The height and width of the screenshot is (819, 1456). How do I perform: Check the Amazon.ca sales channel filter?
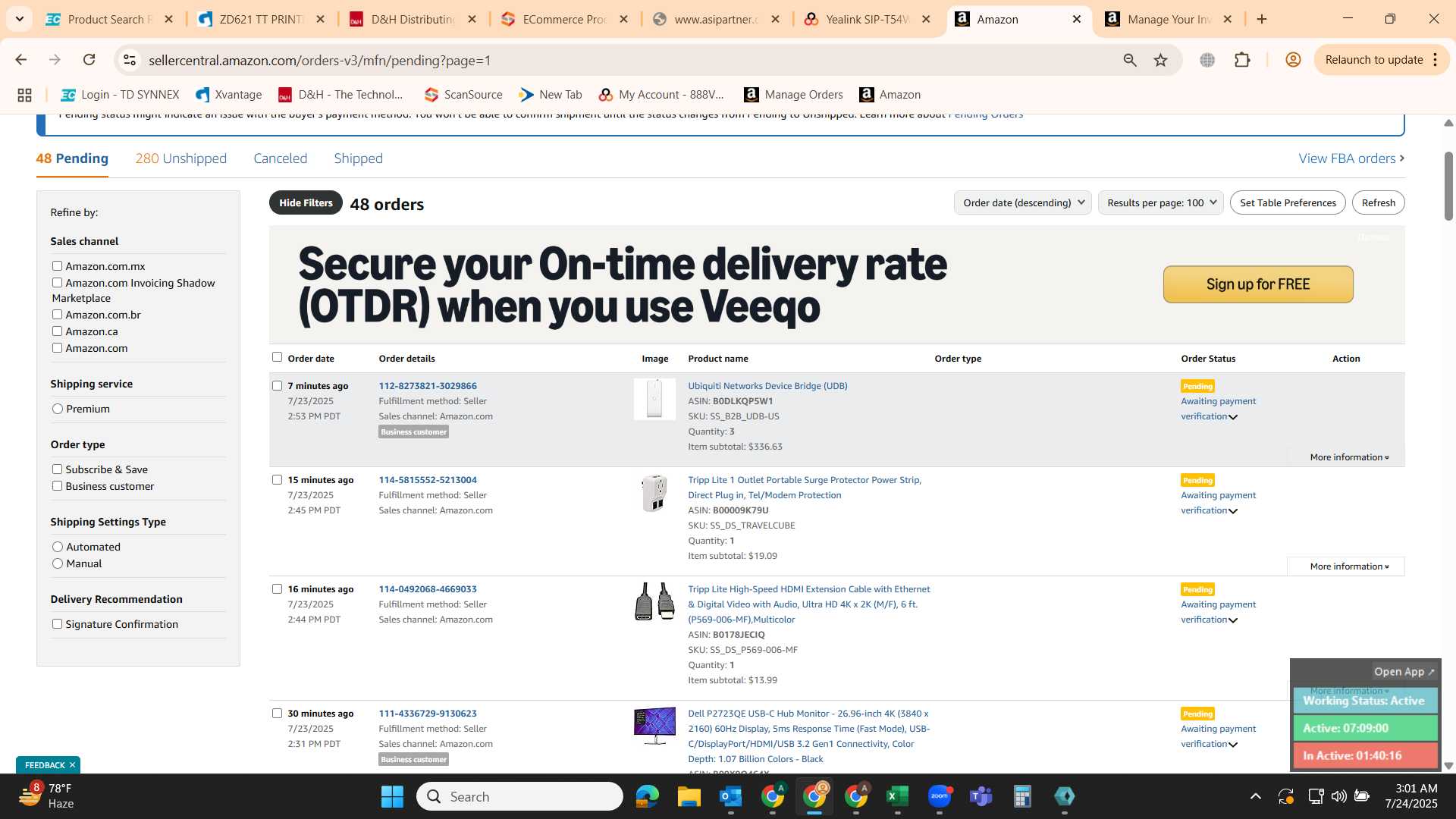tap(57, 331)
